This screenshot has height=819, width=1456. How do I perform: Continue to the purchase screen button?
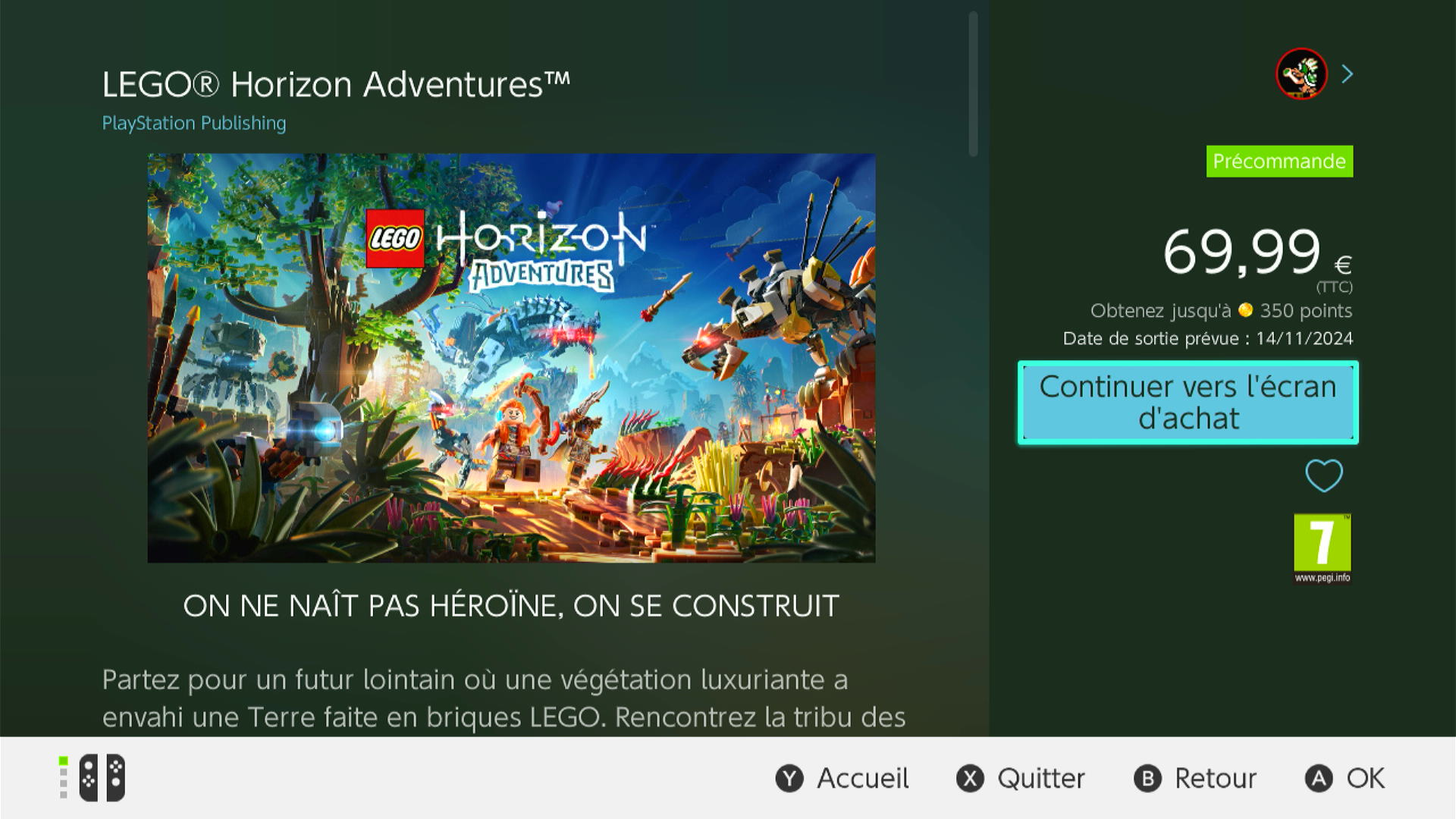(1188, 403)
